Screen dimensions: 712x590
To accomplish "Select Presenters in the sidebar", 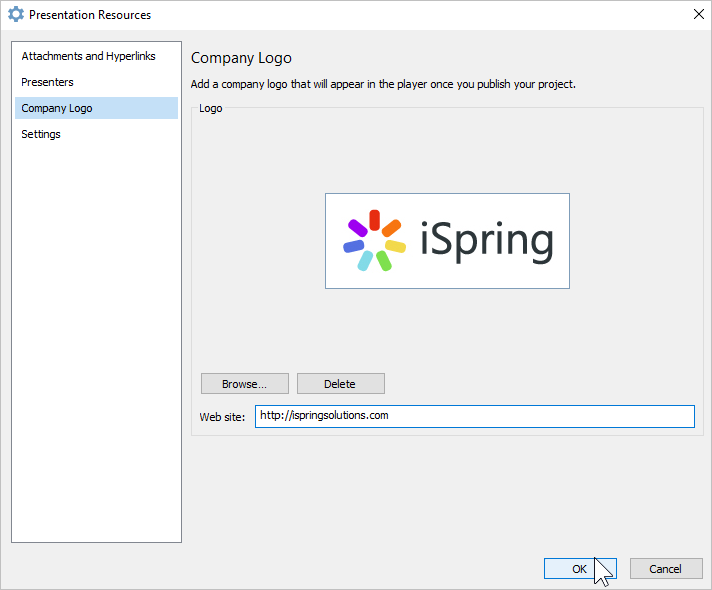I will (x=96, y=82).
